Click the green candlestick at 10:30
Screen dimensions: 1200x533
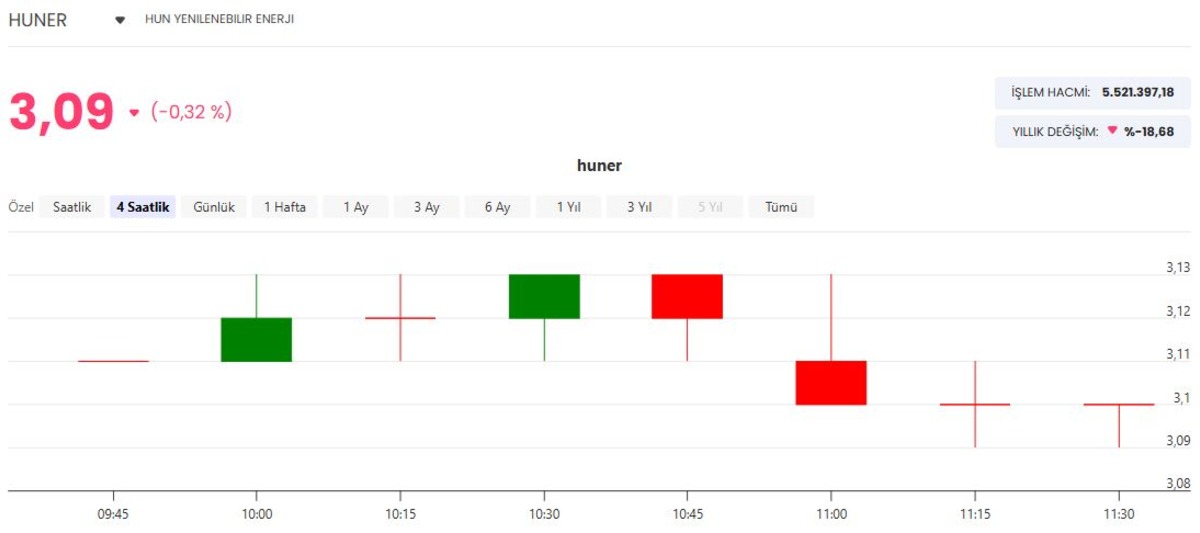(544, 296)
